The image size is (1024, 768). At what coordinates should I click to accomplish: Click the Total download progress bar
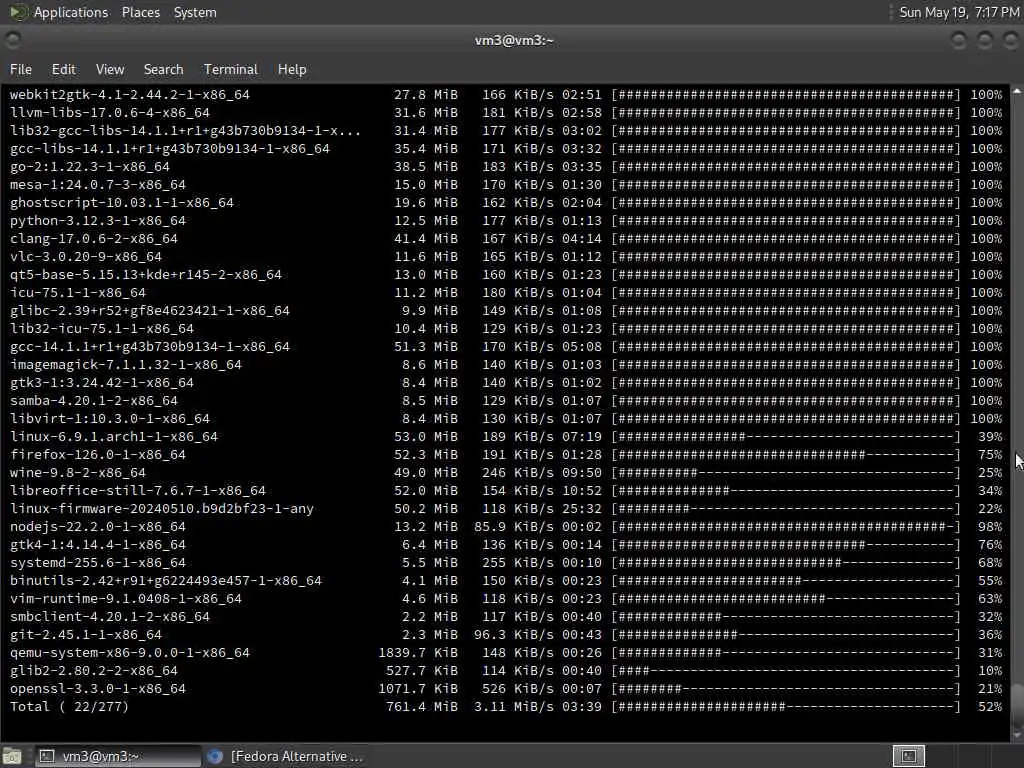(786, 707)
